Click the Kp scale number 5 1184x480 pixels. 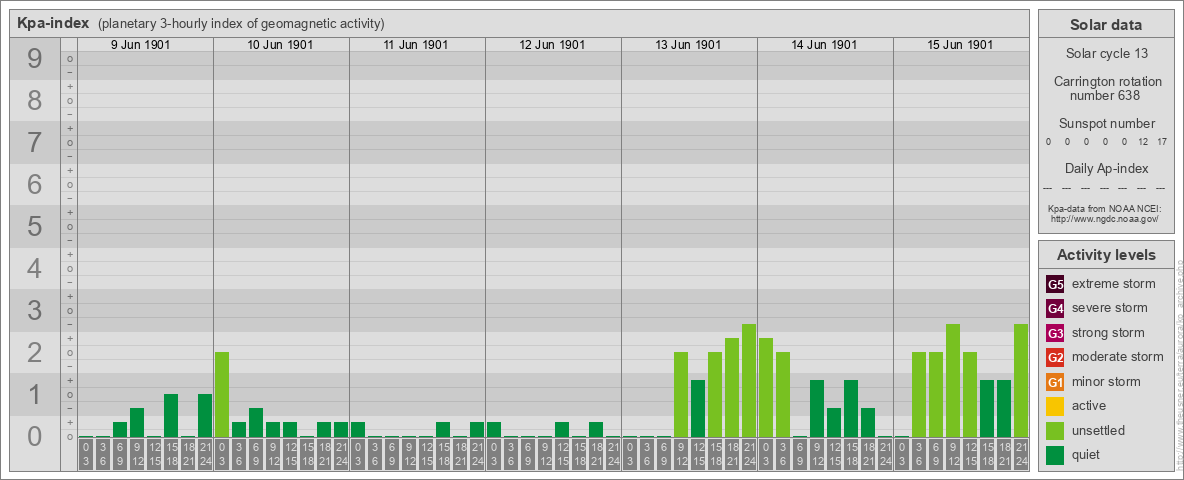35,226
